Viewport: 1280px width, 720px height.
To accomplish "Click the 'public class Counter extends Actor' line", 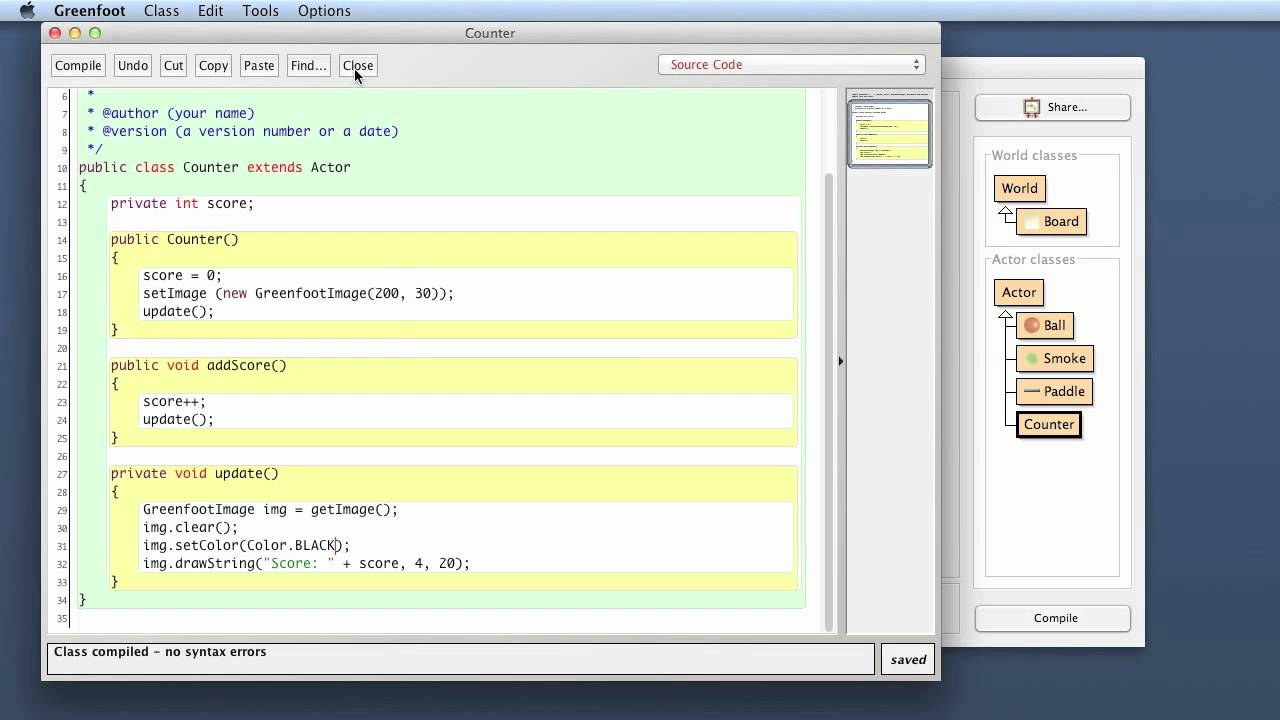I will coord(214,167).
